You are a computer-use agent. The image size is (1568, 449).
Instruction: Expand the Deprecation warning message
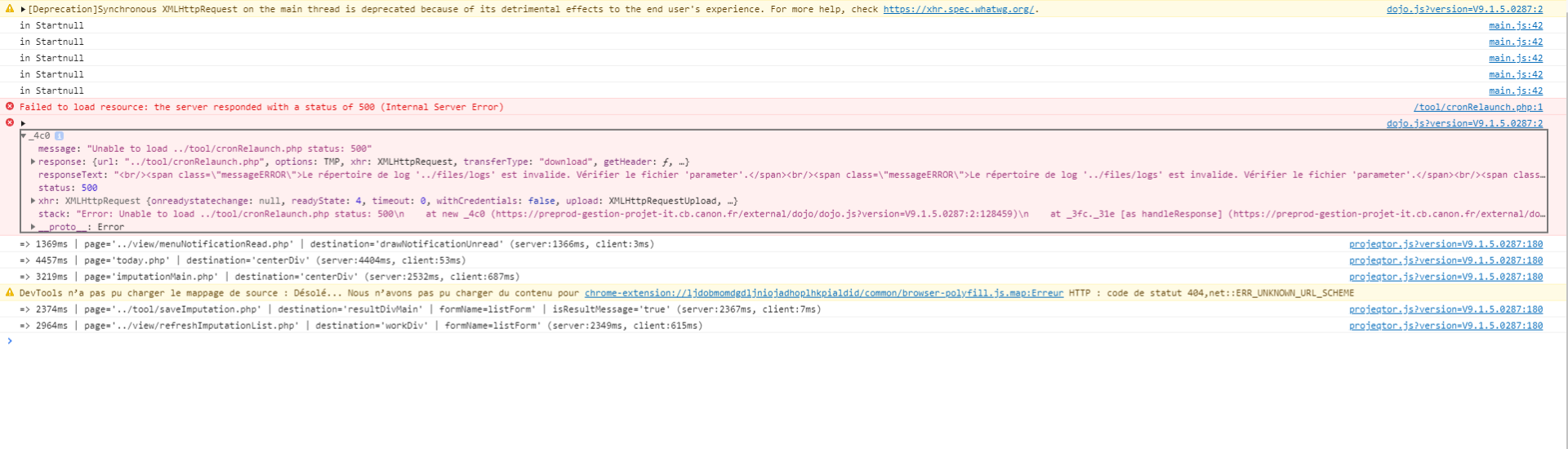coord(23,9)
